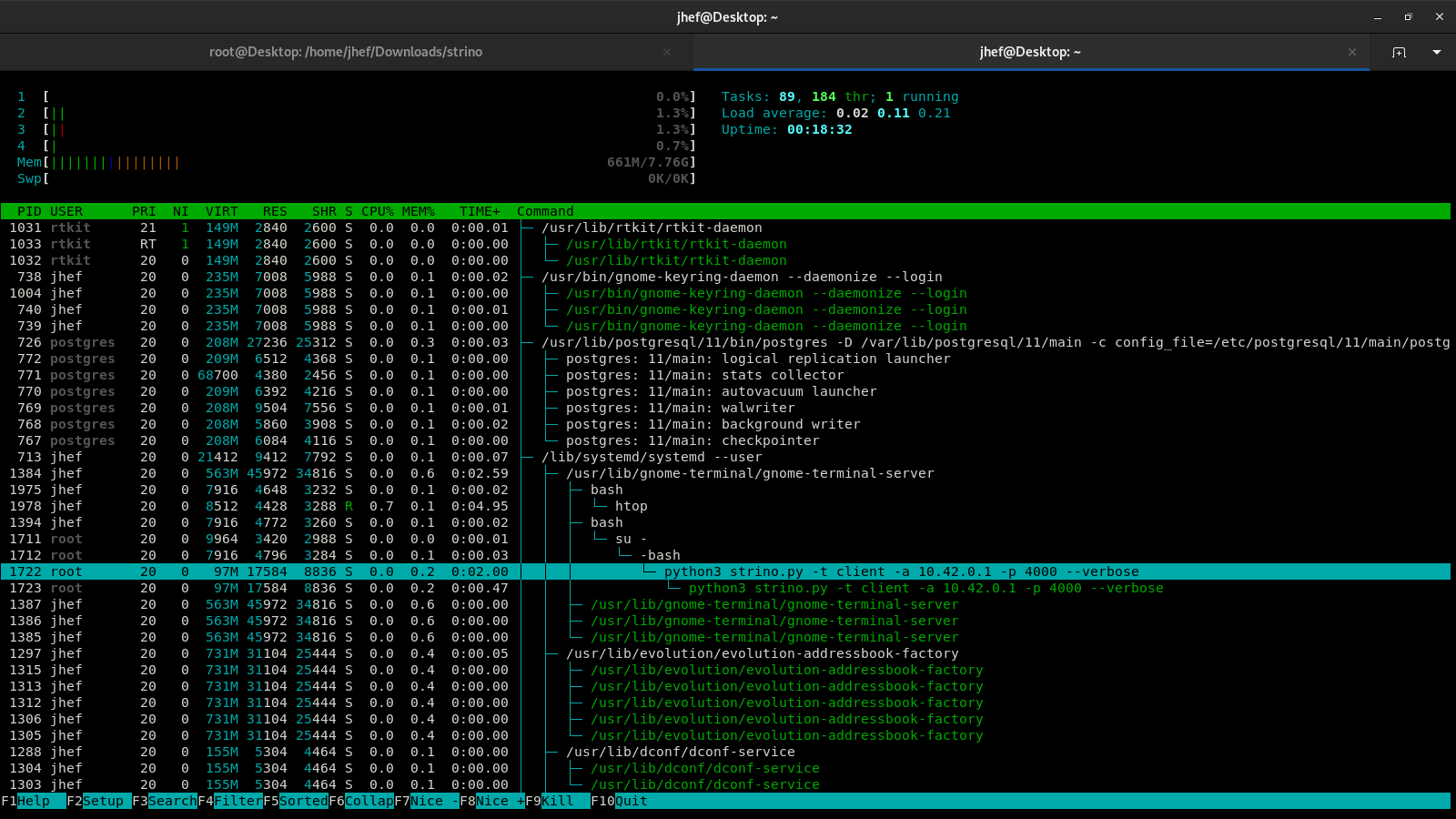Screen dimensions: 1456x819
Task: Open the terminal tab dropdown arrow
Action: [1437, 53]
